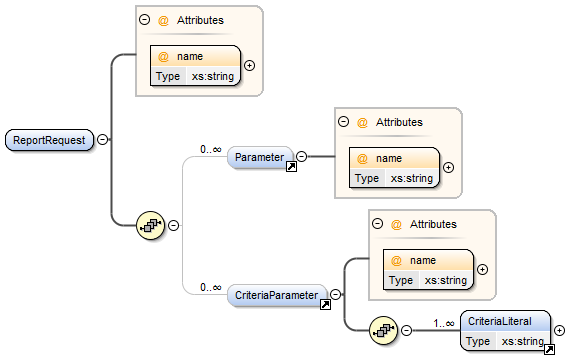Collapse the ReportRequest sequence compositor children
Screen dimensions: 570x360
(174, 225)
